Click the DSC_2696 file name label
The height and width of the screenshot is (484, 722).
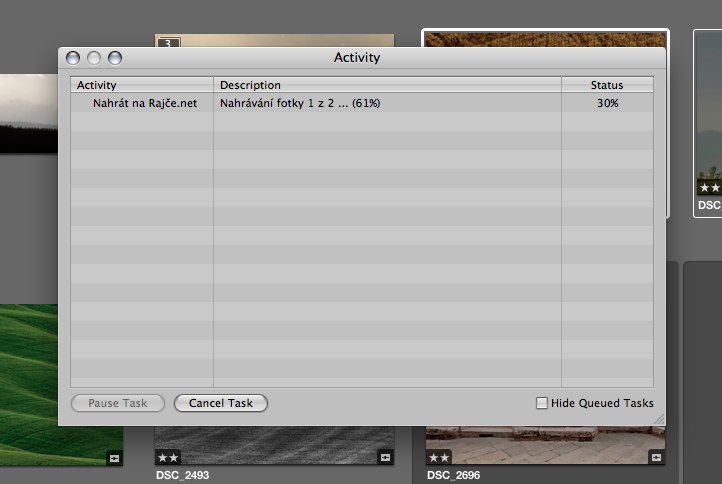454,475
